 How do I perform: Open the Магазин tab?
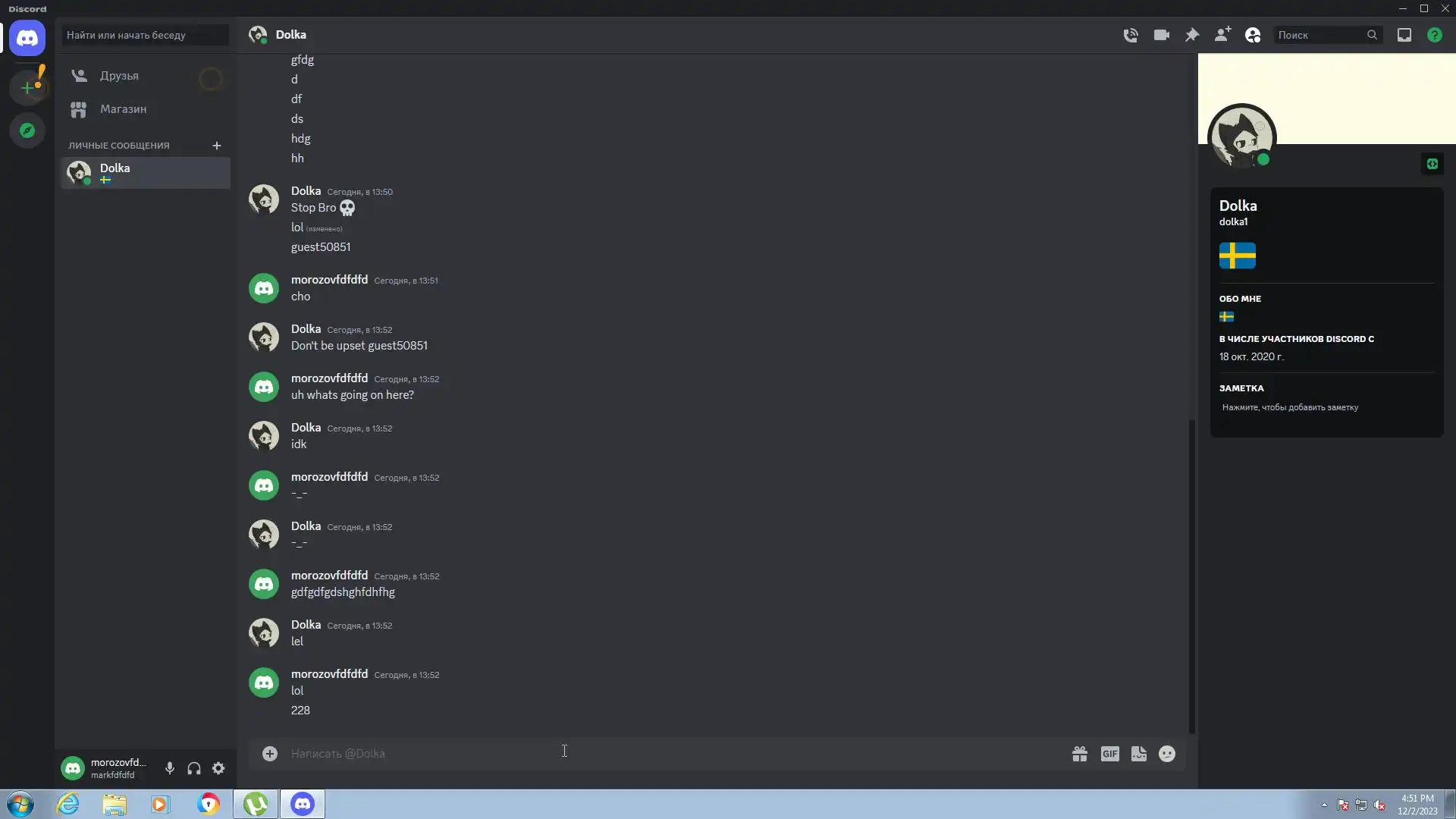click(146, 109)
